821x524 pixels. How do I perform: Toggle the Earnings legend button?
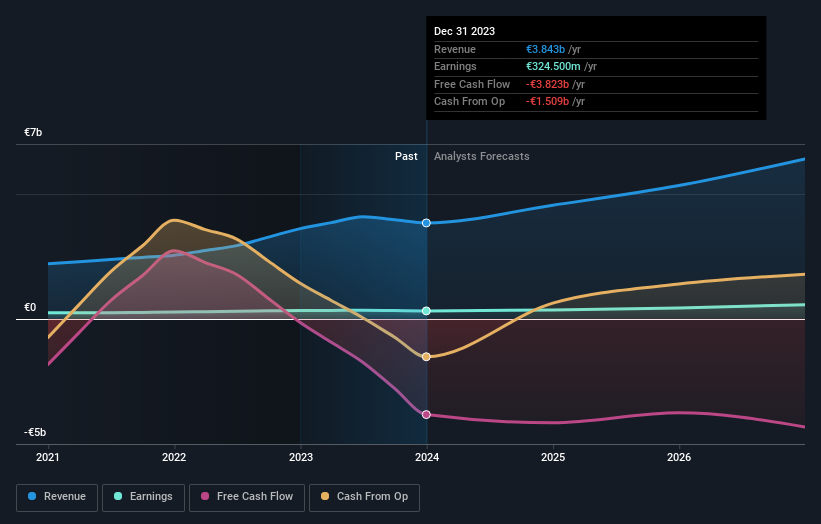point(143,497)
